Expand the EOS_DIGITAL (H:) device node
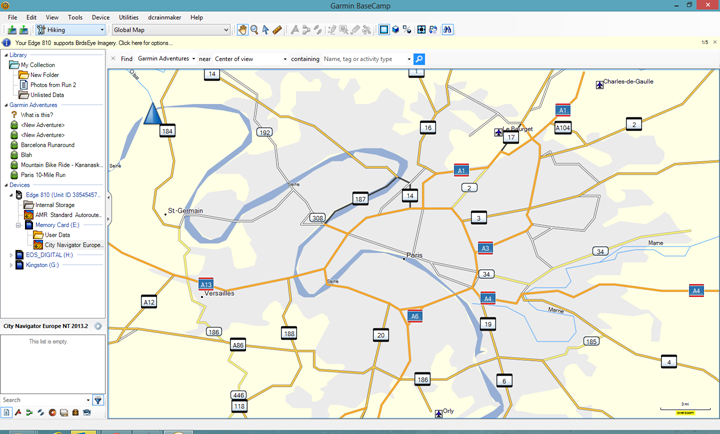 11,255
